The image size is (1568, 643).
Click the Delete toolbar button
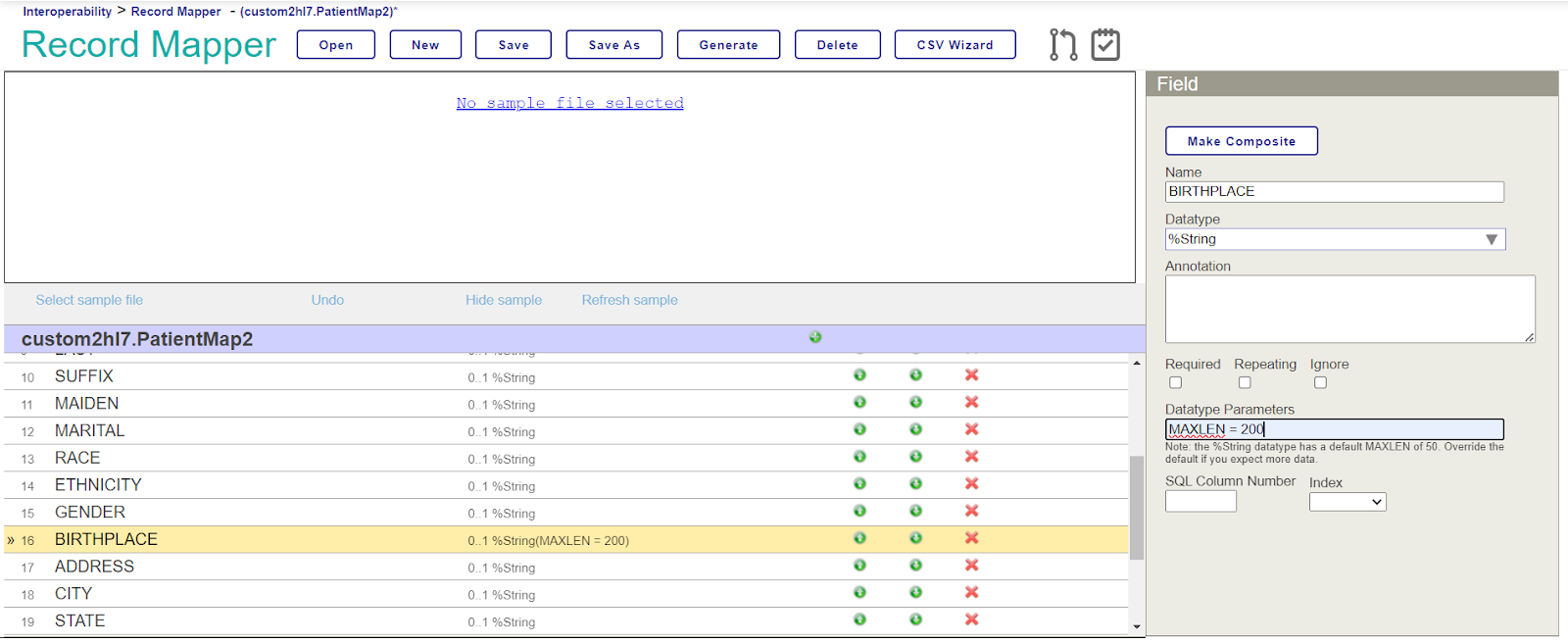838,45
